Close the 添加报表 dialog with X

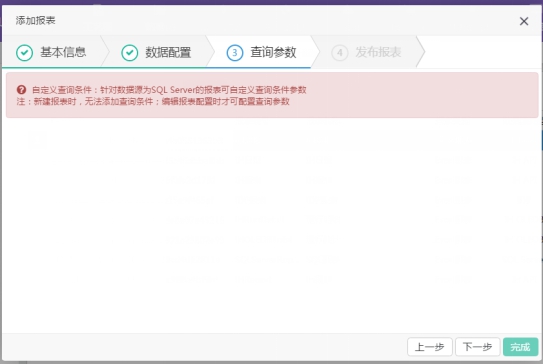pyautogui.click(x=524, y=21)
